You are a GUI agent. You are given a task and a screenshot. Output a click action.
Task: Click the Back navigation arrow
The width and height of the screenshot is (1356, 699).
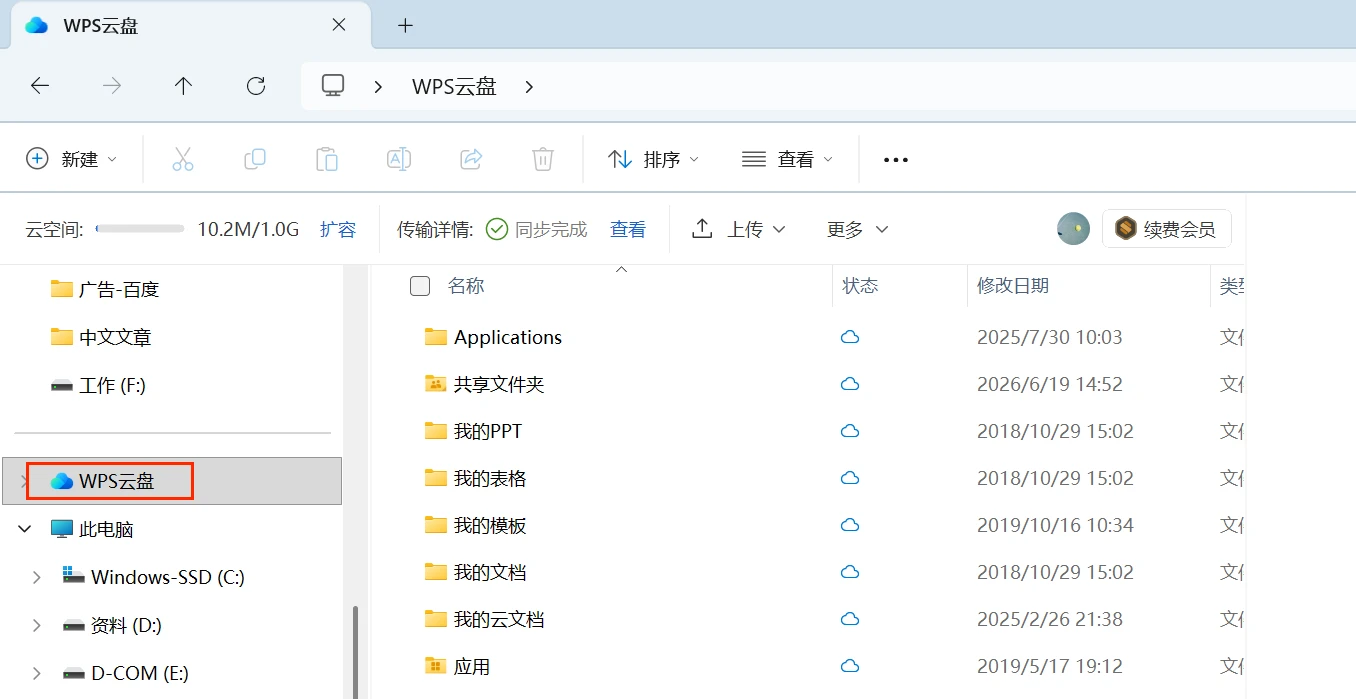40,86
